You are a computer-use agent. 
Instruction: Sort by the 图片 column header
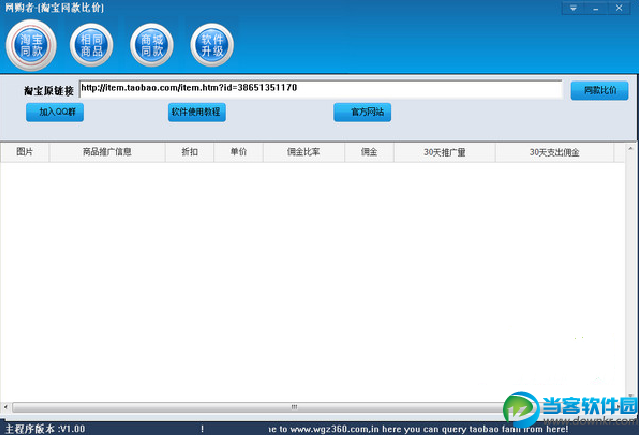24,152
